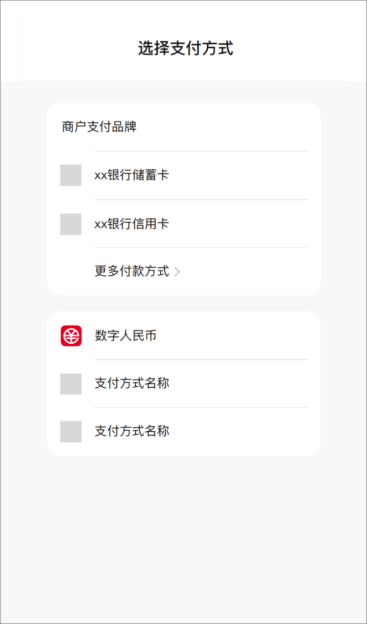Click gray icon of the upper 支付方式名称 entry
367x624 pixels.
coord(71,384)
